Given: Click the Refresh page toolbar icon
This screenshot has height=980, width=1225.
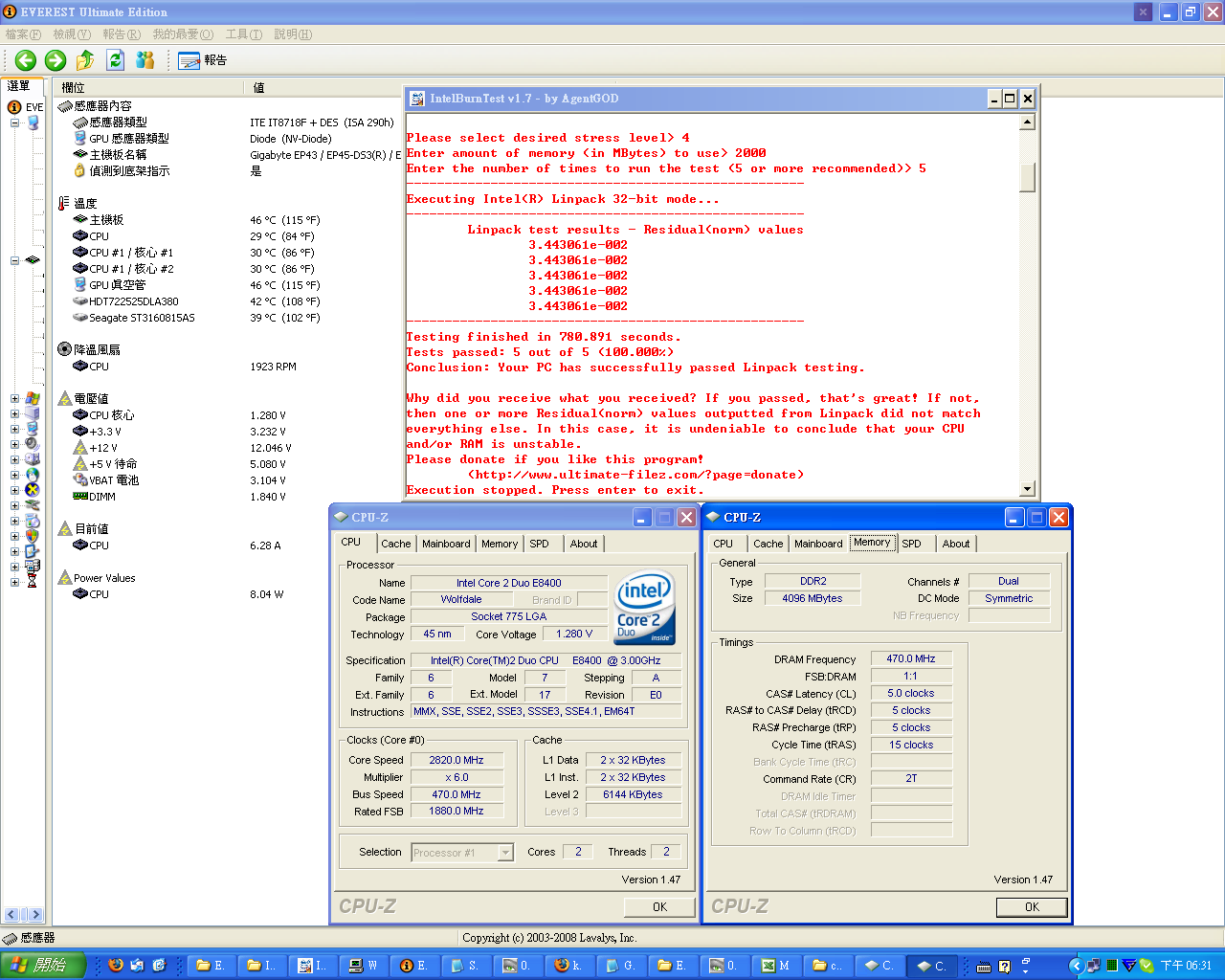Looking at the screenshot, I should pos(115,60).
